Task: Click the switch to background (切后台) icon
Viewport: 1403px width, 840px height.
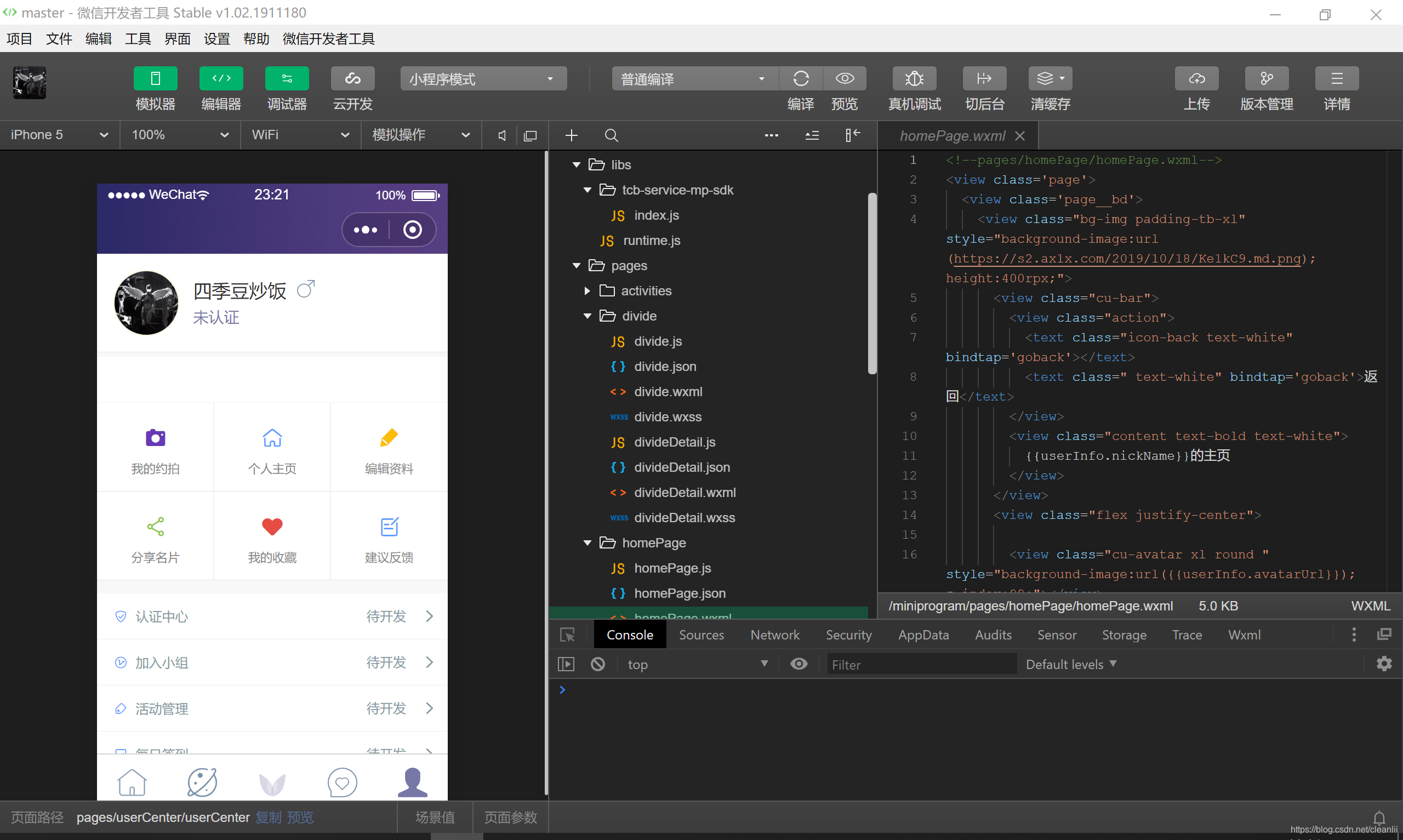Action: coord(985,78)
